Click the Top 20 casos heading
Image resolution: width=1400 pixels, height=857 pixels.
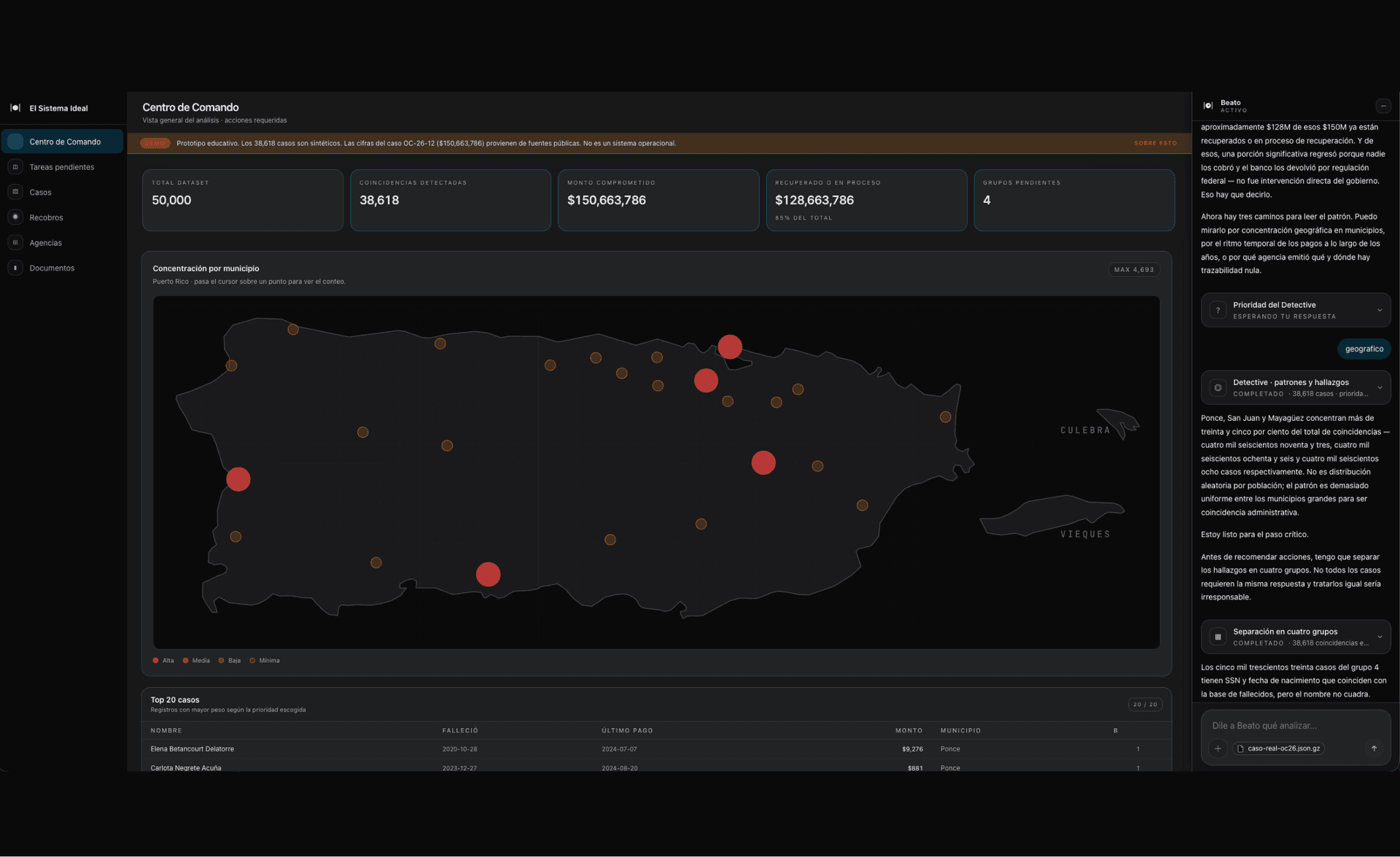click(175, 699)
